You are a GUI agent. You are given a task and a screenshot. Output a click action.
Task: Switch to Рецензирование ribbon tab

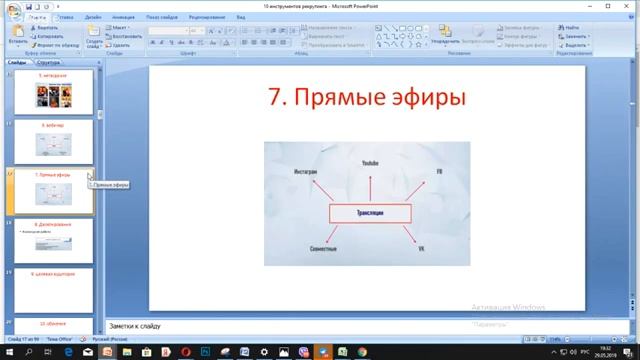tap(207, 18)
